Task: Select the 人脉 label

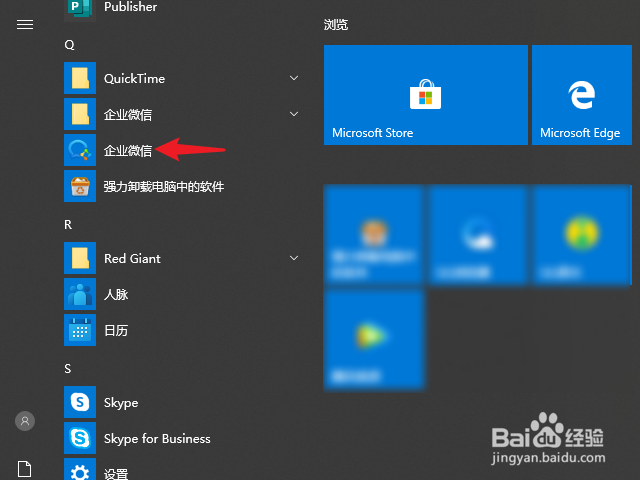Action: 116,294
